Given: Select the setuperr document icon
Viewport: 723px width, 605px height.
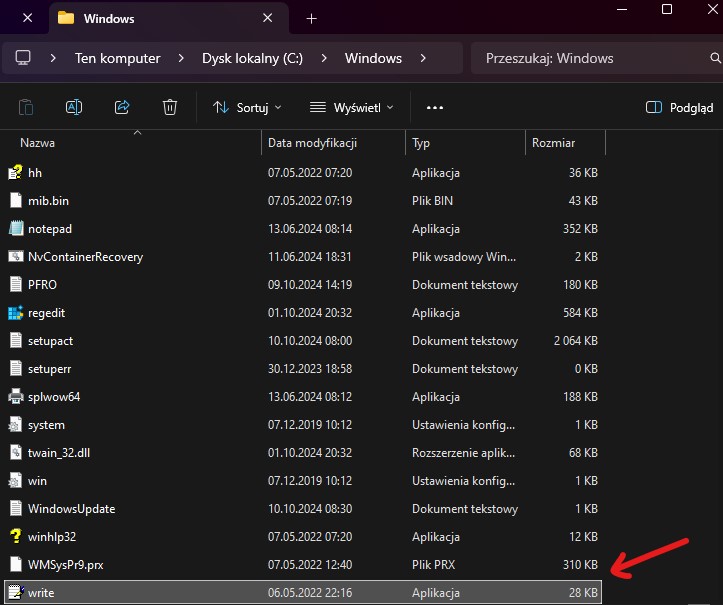Looking at the screenshot, I should [16, 368].
